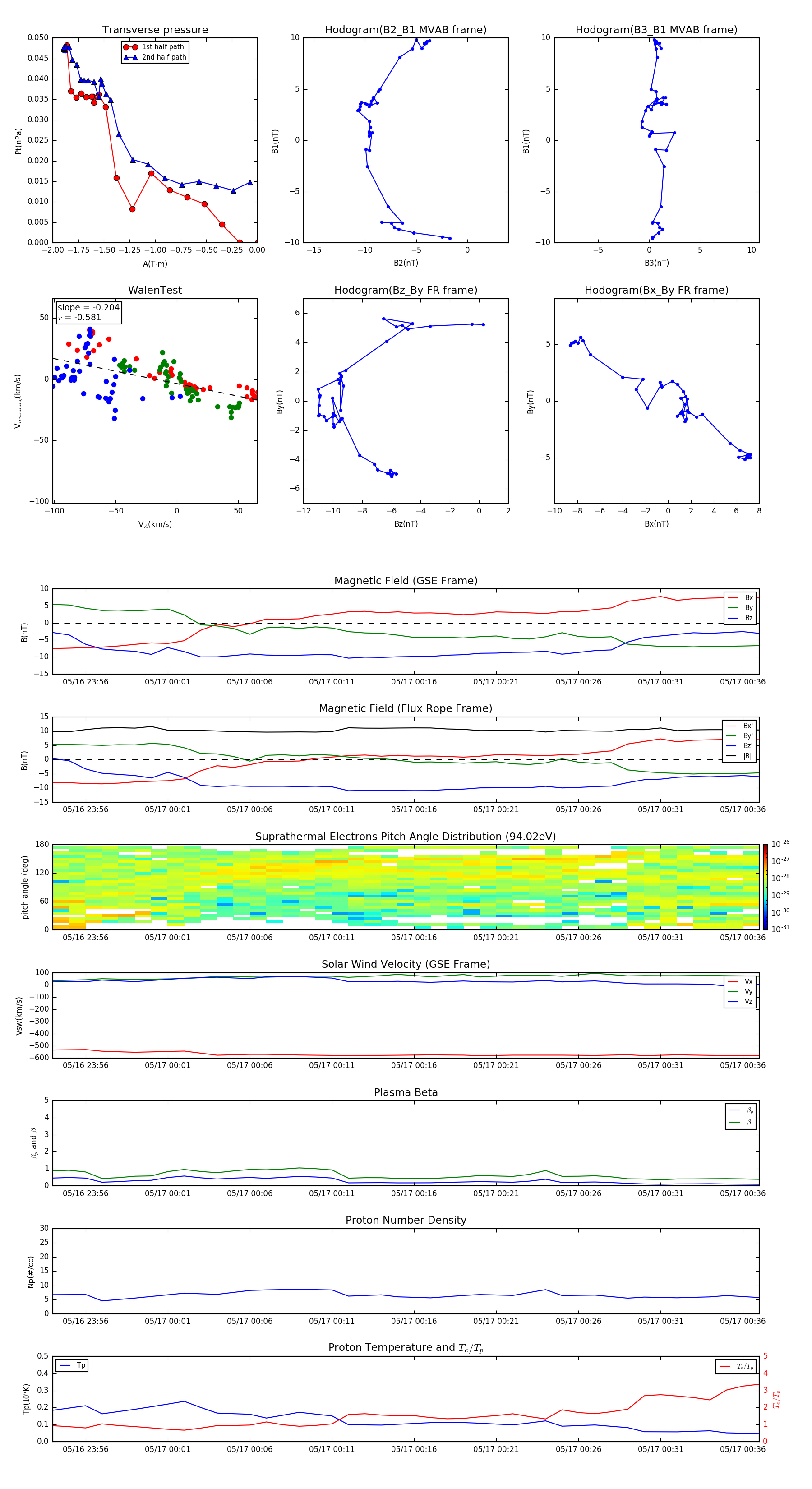Click the 'Bx(nT)' x-axis label
Image resolution: width=812 pixels, height=1489 pixels.
(656, 524)
